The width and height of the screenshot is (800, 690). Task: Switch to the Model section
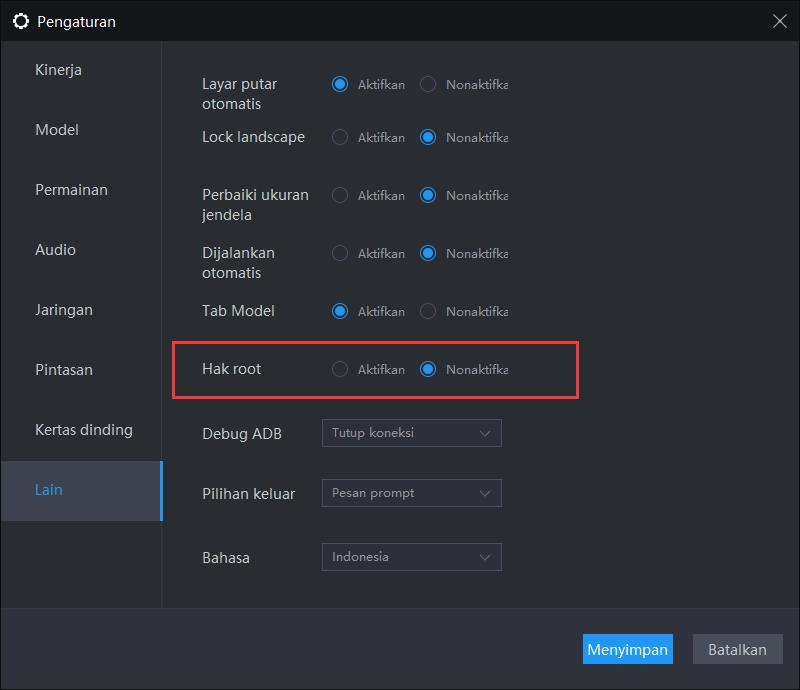(x=58, y=129)
